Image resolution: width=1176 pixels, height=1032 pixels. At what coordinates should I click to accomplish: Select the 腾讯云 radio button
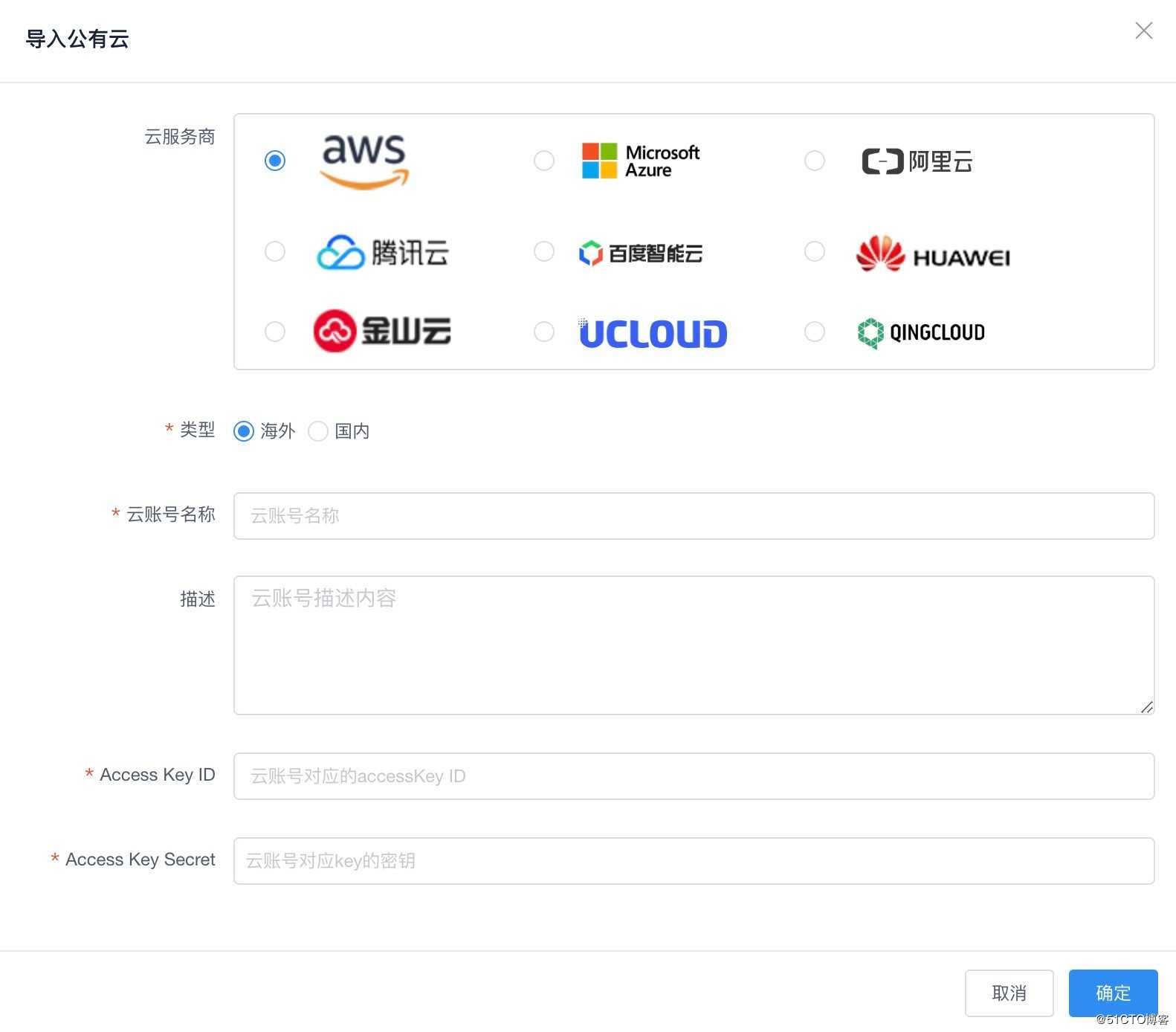point(275,251)
